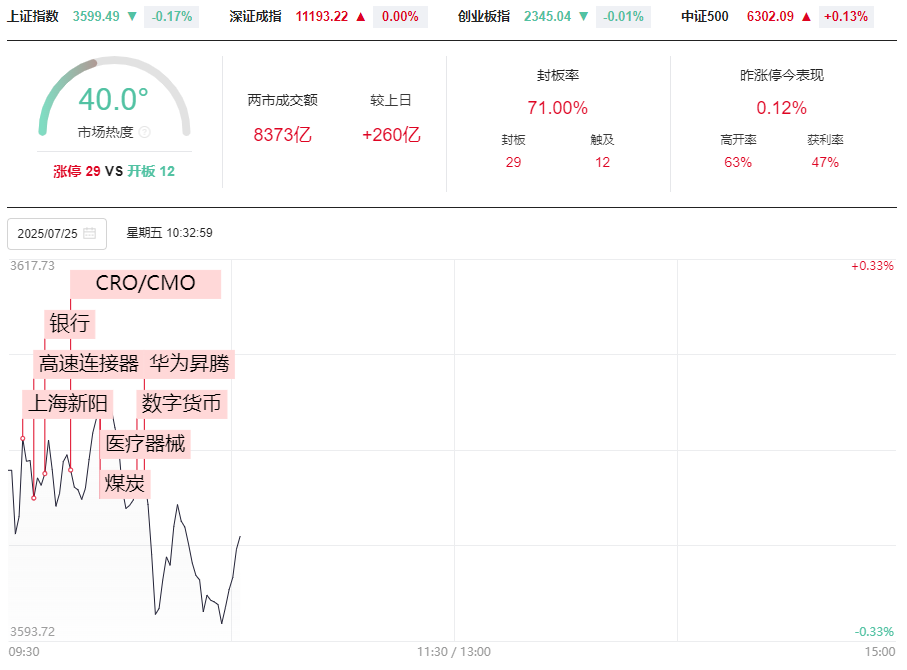The width and height of the screenshot is (907, 670).
Task: Open the 上证指数 index name
Action: point(33,16)
